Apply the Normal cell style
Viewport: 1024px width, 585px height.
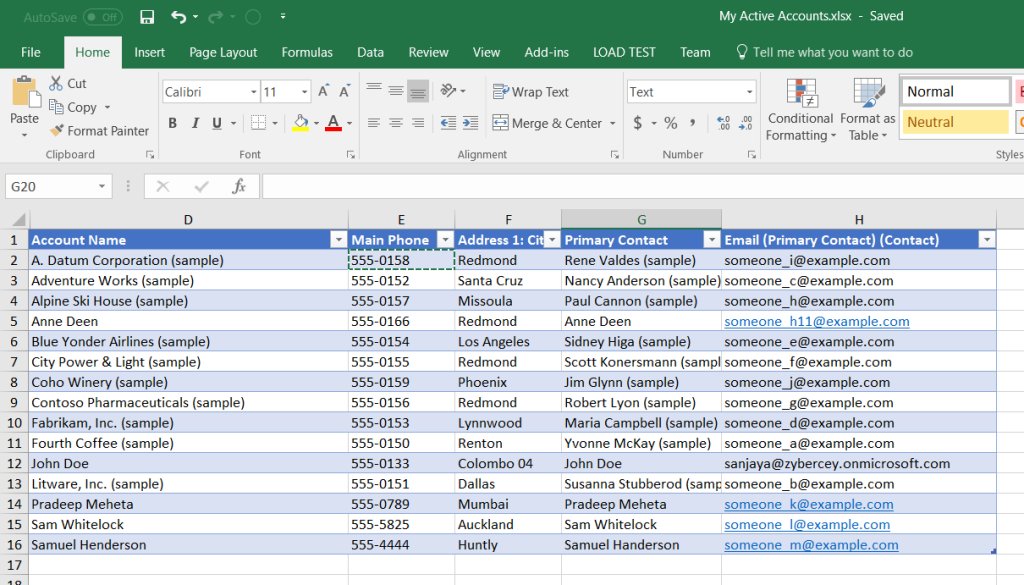(x=955, y=91)
